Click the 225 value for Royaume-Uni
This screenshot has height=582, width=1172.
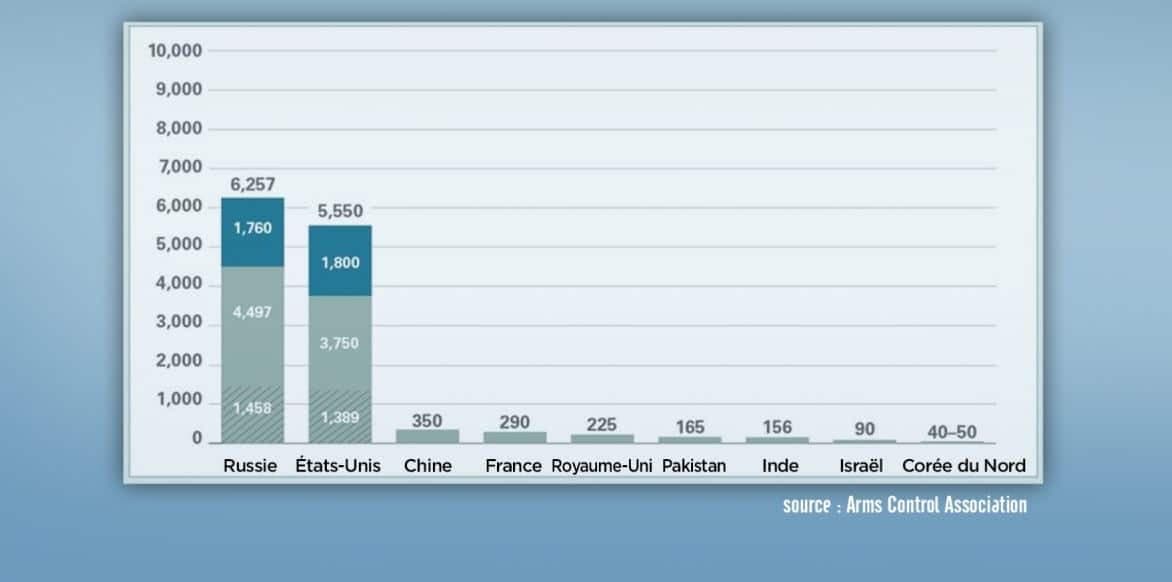[x=601, y=425]
